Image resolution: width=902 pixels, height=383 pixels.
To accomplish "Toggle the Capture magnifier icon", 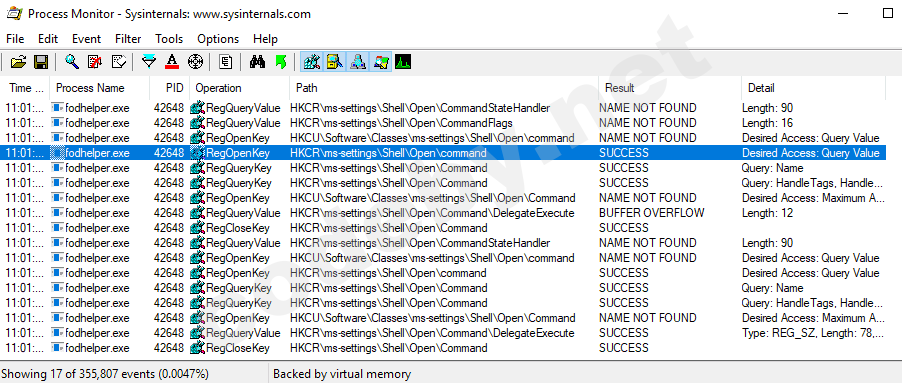I will pos(72,62).
